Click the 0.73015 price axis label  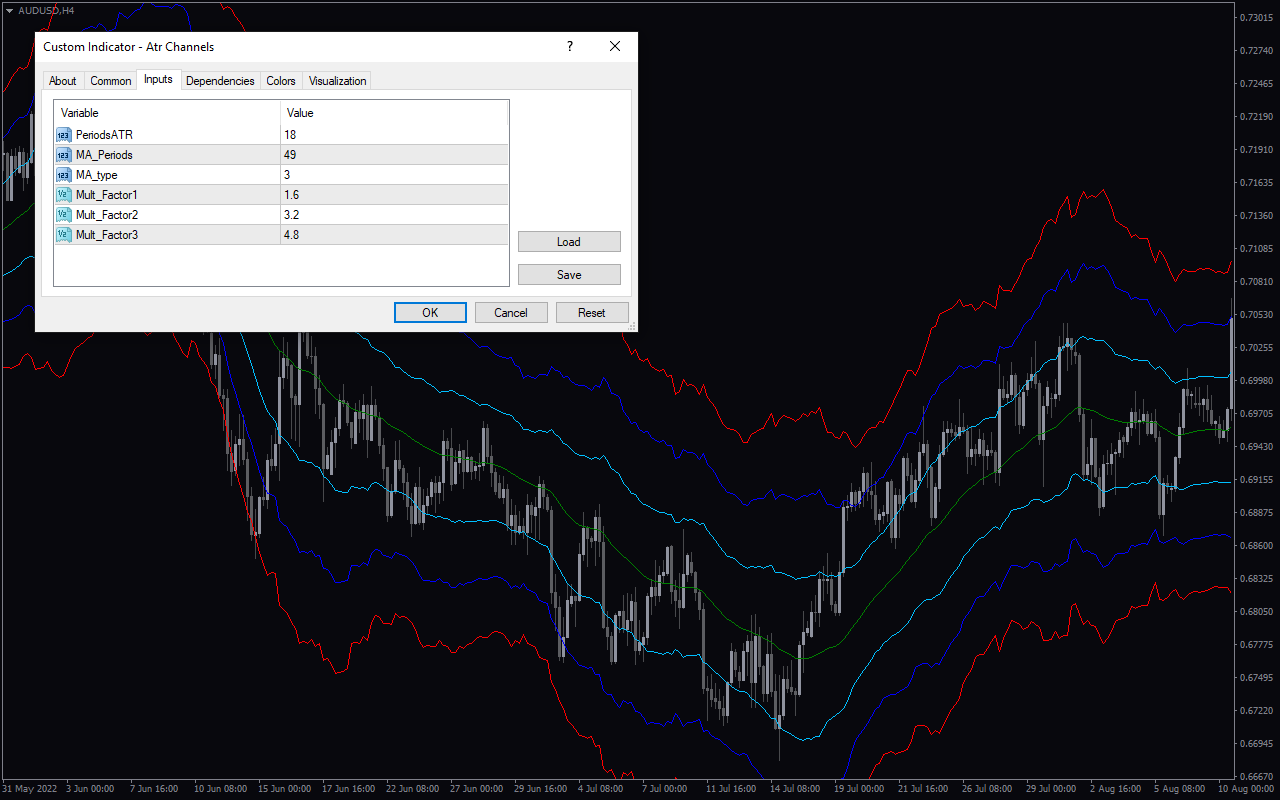click(1256, 18)
